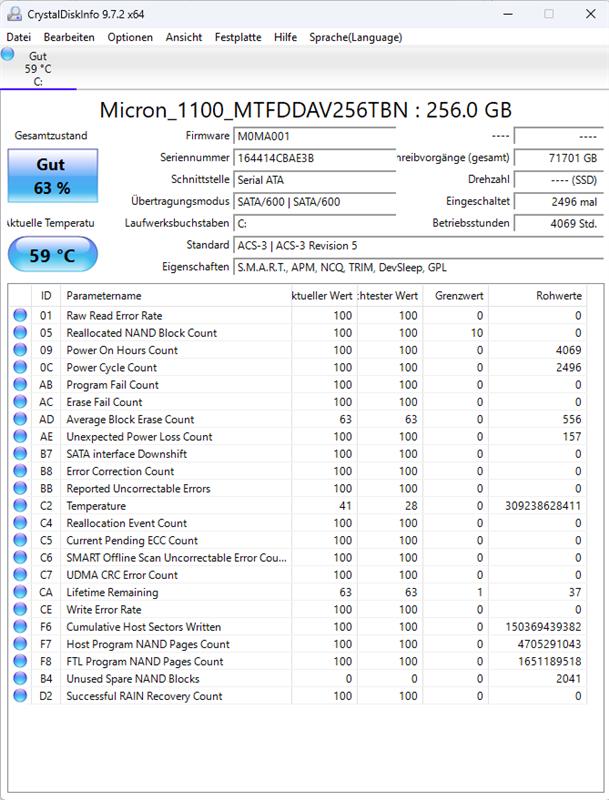Click status icon for Unexpected Power Loss Count
Viewport: 609px width, 800px height.
20,437
